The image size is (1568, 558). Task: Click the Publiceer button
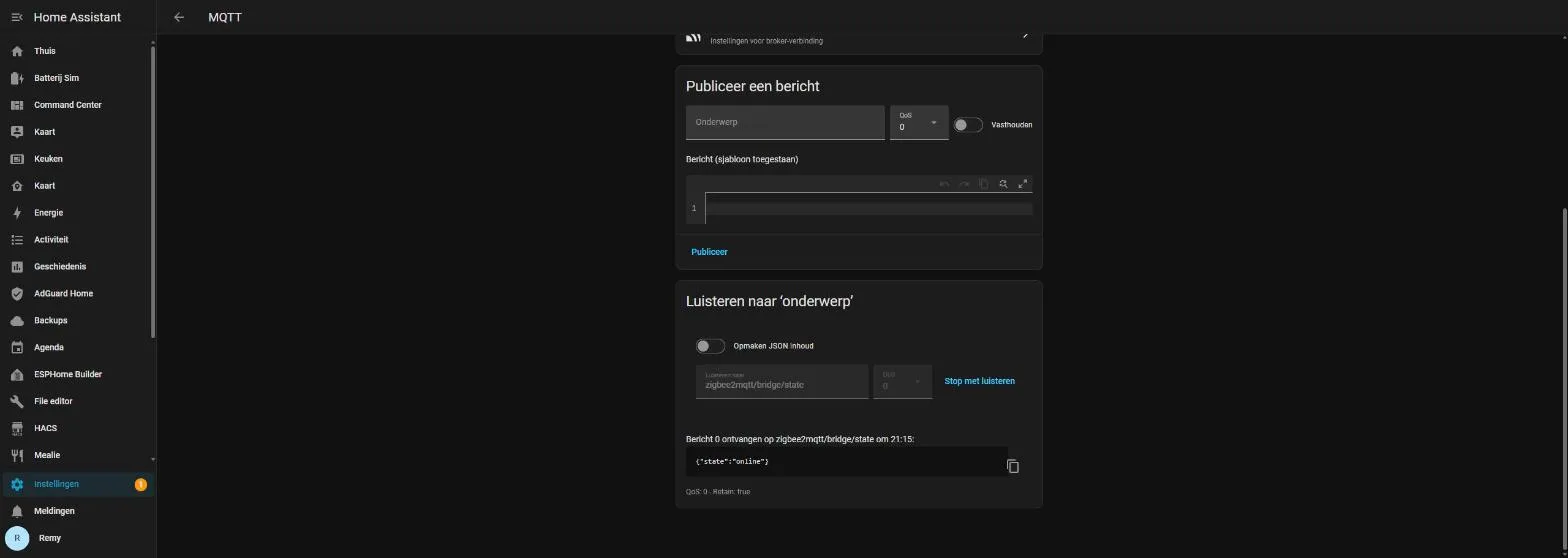(x=709, y=252)
